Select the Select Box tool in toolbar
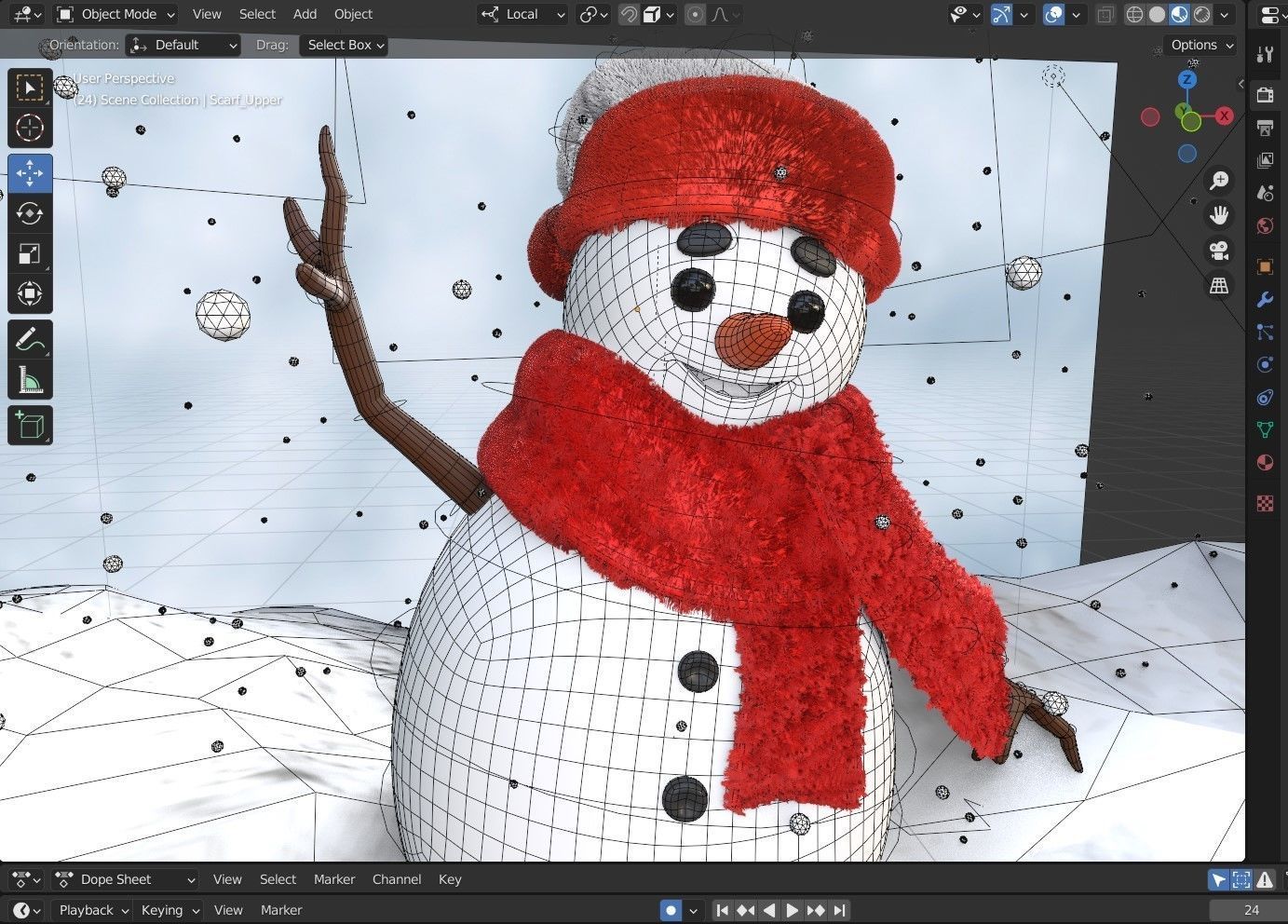 click(30, 88)
